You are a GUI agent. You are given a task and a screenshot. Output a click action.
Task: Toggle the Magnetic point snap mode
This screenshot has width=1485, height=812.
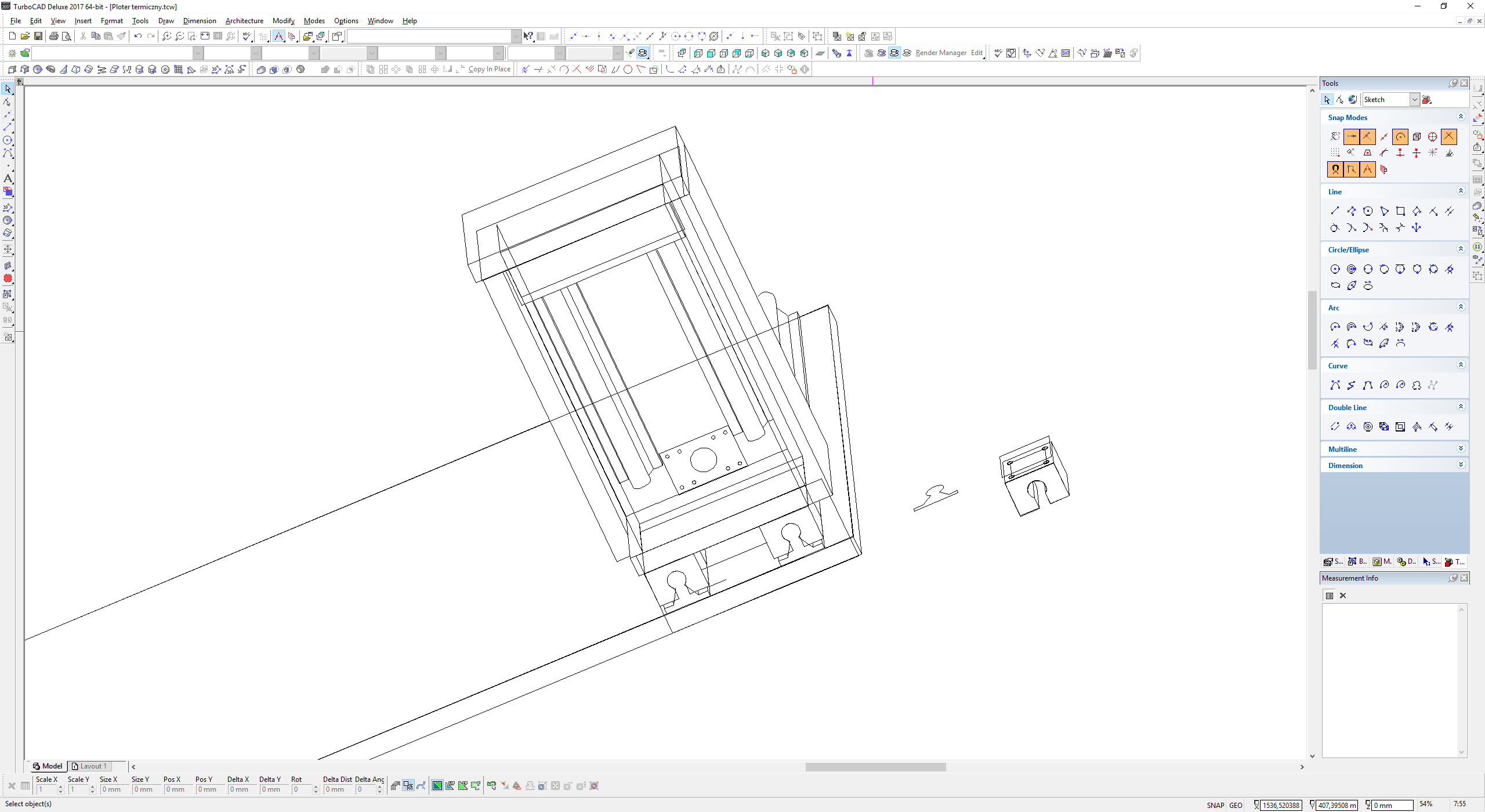point(1335,169)
